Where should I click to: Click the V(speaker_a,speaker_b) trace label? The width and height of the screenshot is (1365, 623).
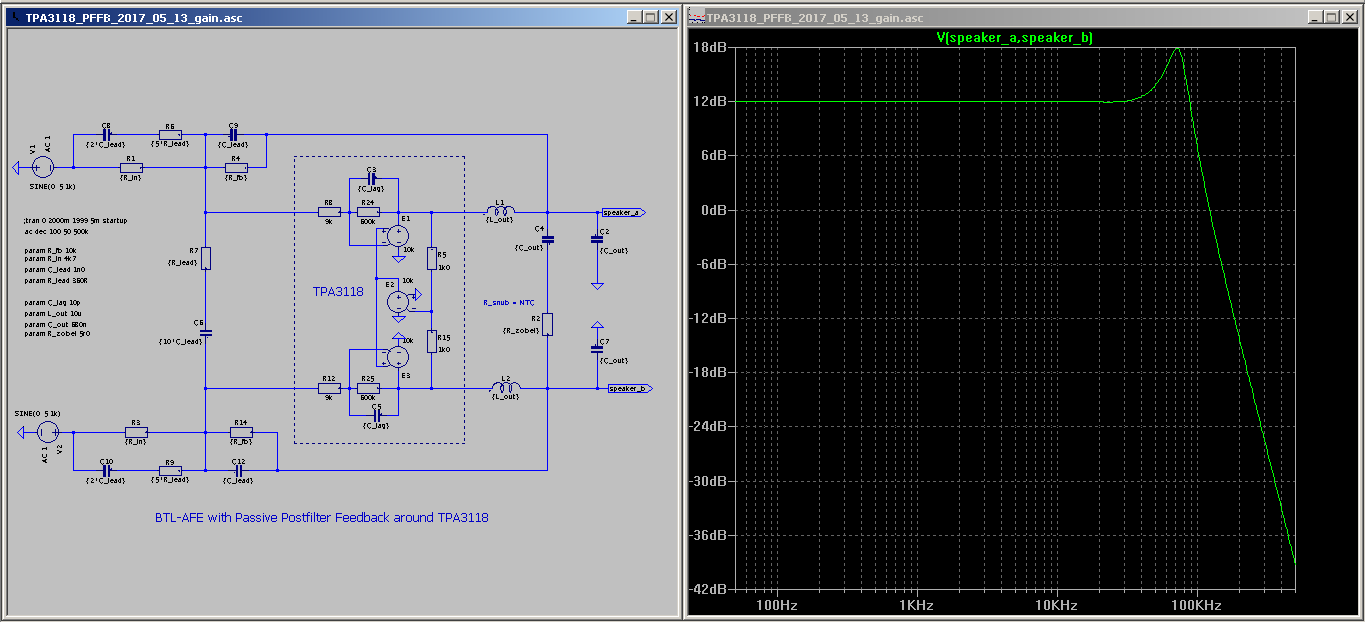(x=1013, y=37)
